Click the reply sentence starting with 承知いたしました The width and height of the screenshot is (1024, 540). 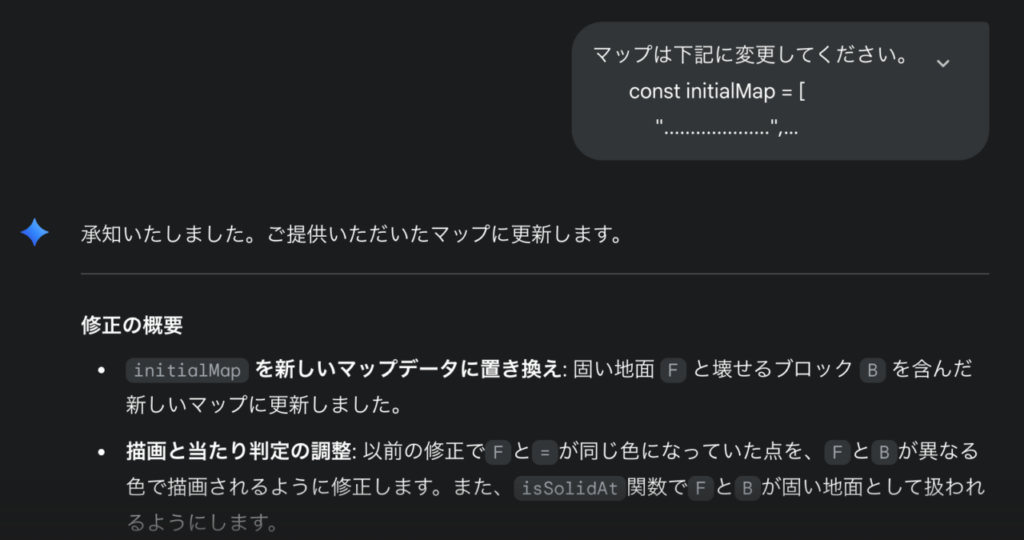pos(353,234)
